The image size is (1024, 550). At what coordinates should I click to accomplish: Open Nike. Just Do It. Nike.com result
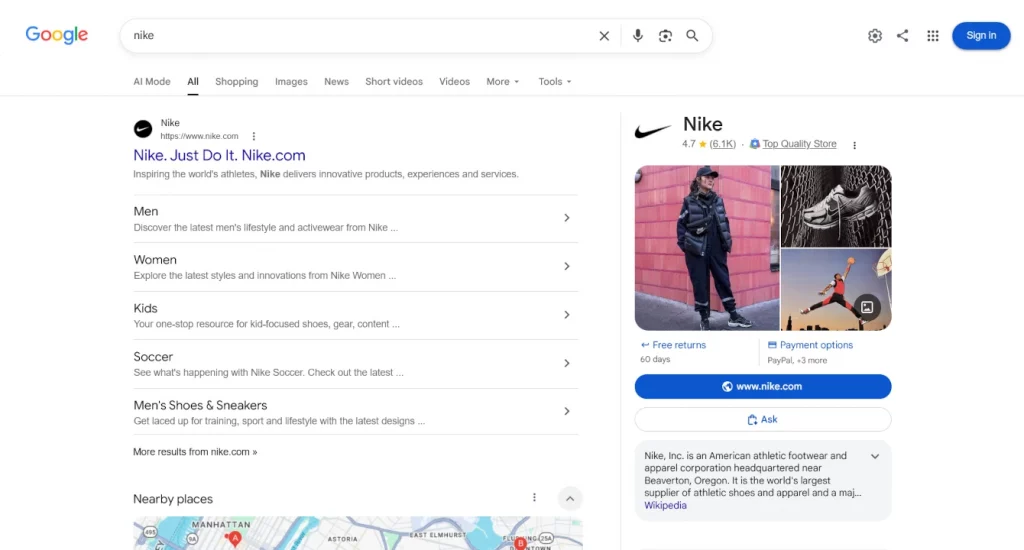pos(219,155)
